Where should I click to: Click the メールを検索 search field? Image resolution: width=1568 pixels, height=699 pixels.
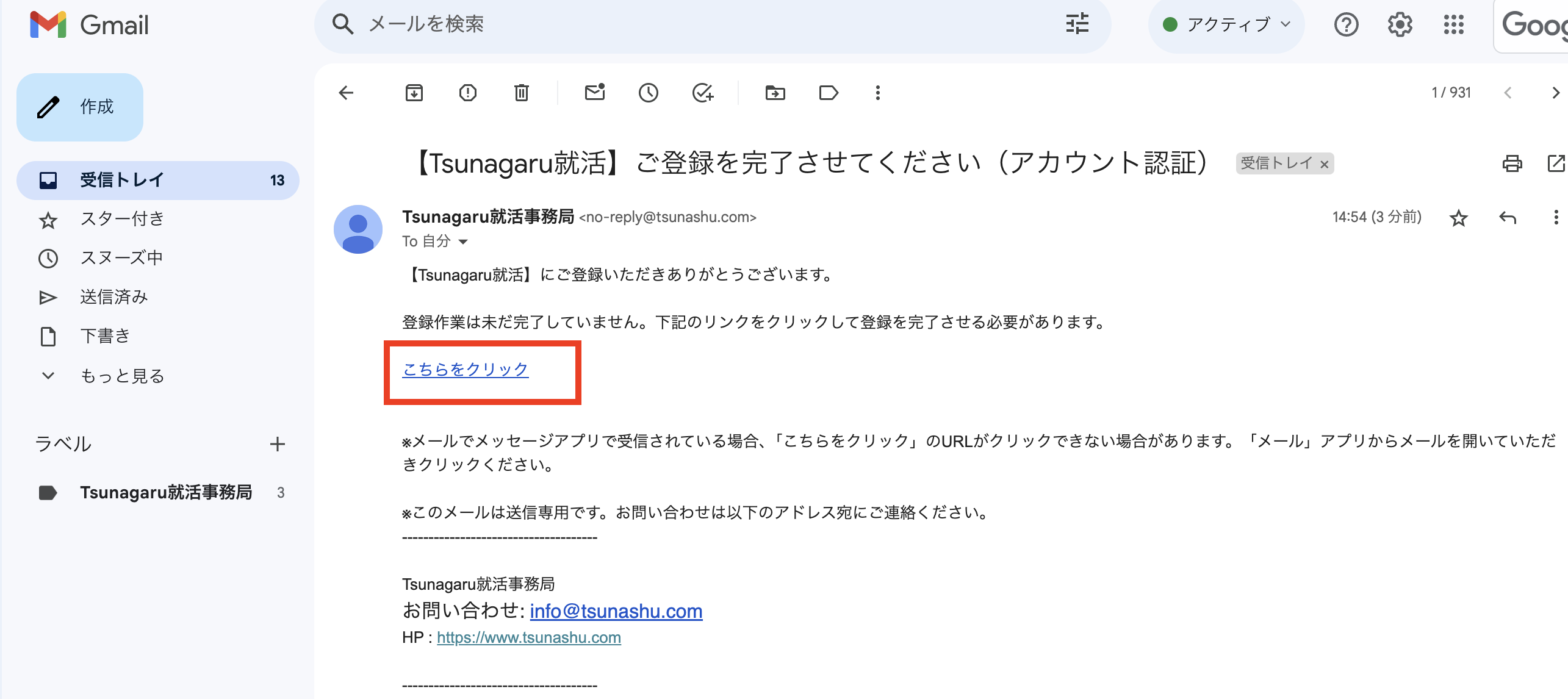(x=711, y=24)
